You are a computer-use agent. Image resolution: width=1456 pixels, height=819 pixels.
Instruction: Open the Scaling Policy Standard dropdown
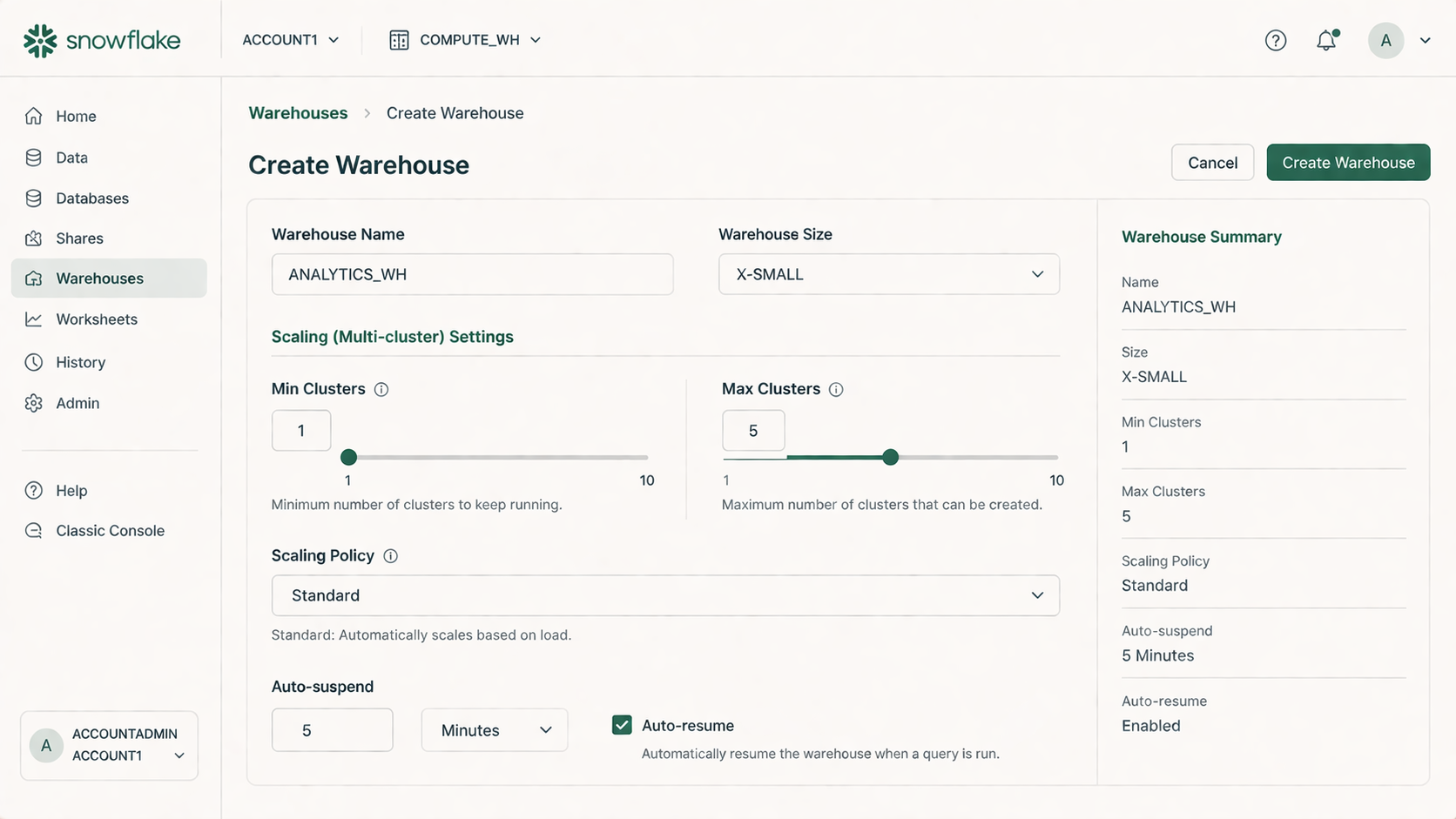(665, 595)
